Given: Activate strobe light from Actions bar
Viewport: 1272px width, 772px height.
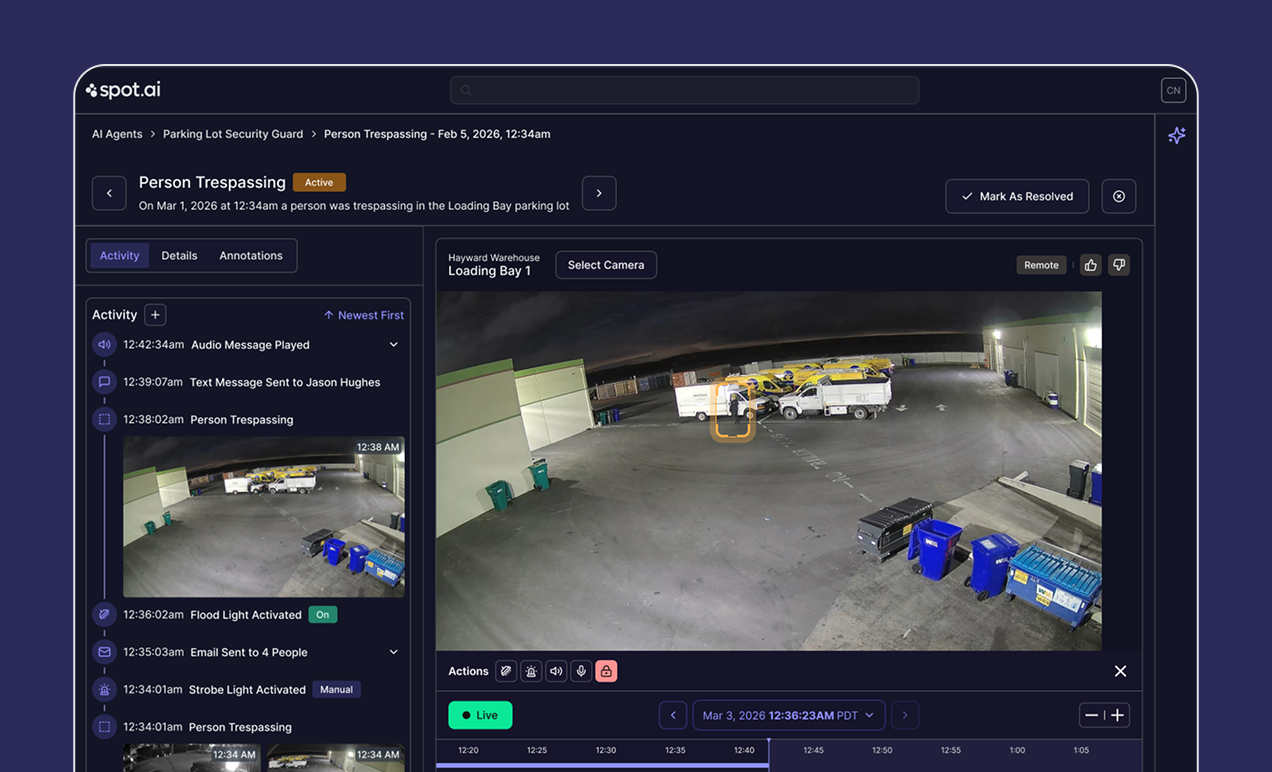Looking at the screenshot, I should [x=531, y=671].
